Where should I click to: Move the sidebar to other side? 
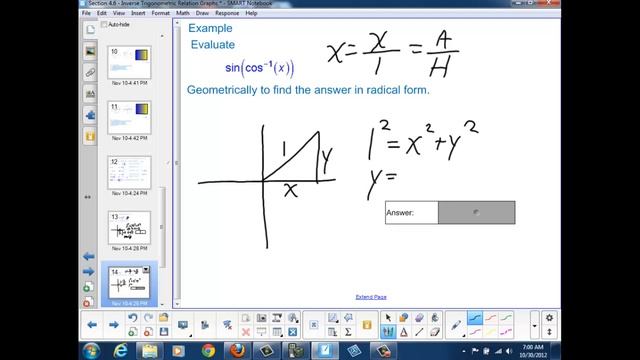(x=88, y=197)
